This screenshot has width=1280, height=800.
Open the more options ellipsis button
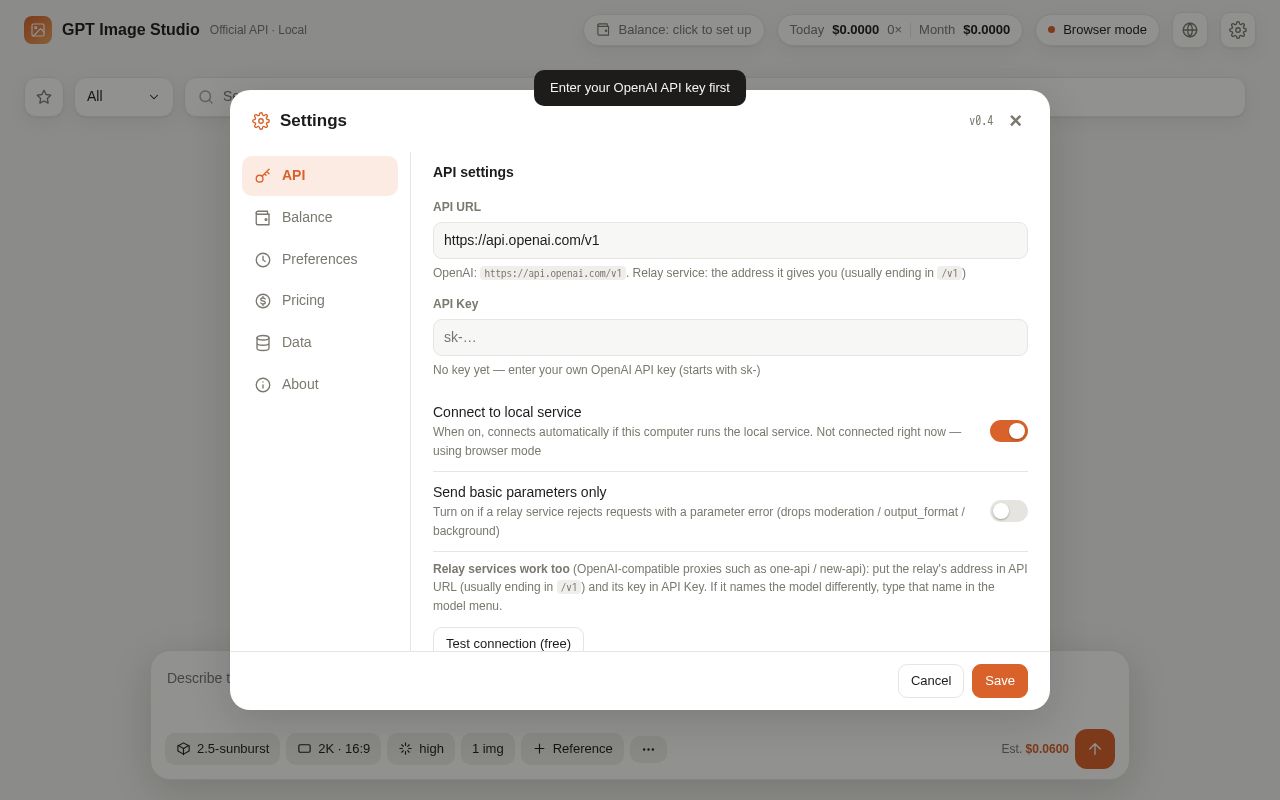(x=648, y=749)
